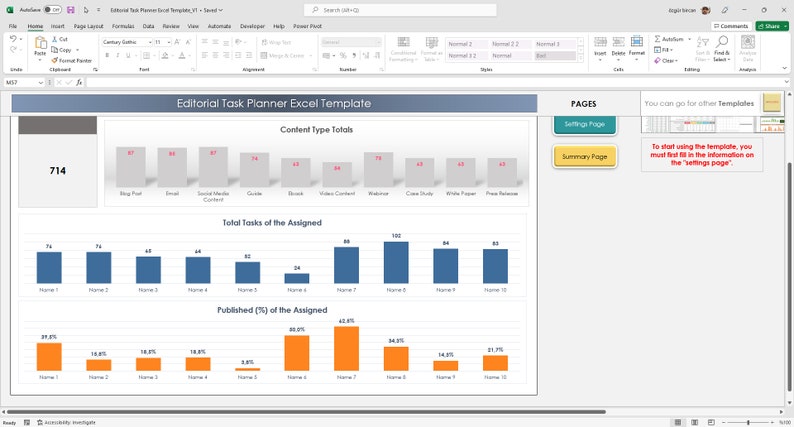Open the File menu

[x=13, y=26]
